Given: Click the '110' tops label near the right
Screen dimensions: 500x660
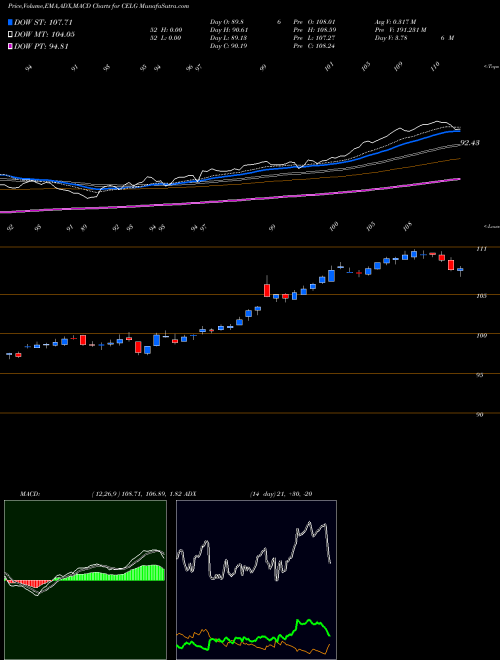Looking at the screenshot, I should 435,66.
